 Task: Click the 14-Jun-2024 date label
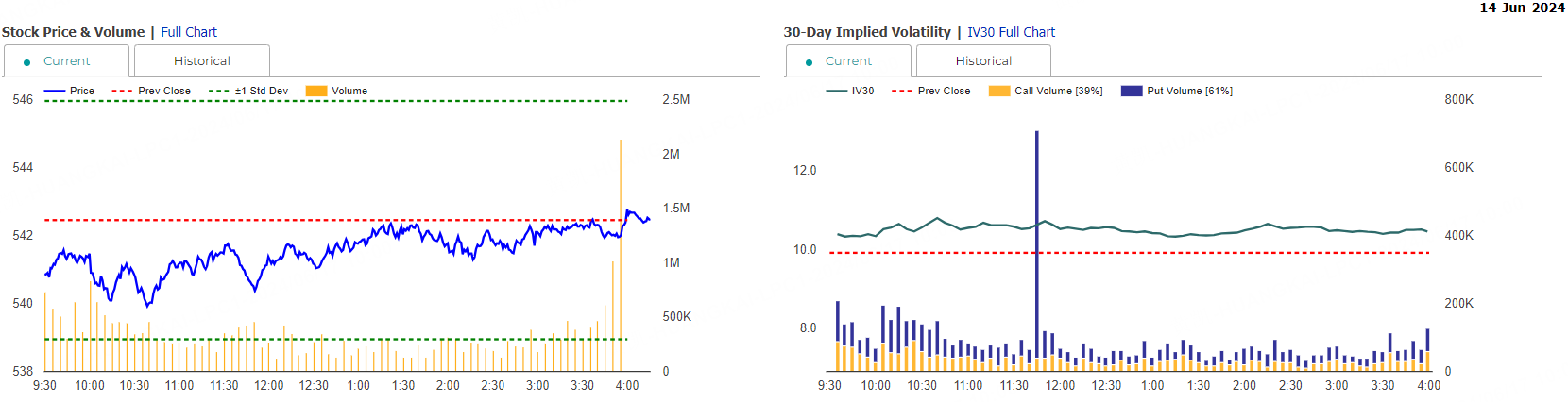click(1521, 8)
